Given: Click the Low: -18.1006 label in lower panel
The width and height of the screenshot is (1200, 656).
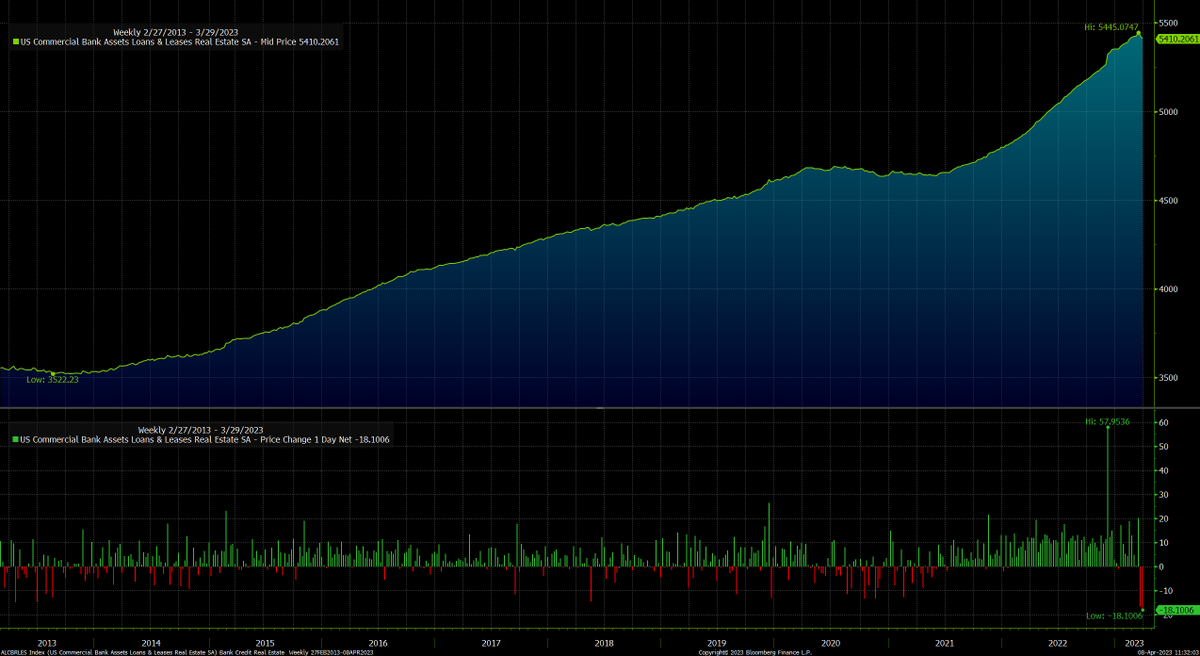Looking at the screenshot, I should pos(1113,616).
